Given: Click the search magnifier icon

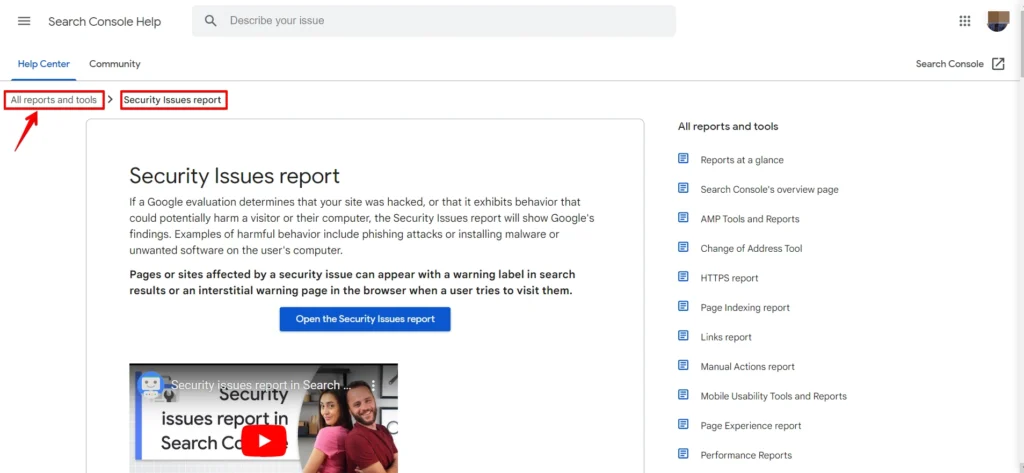Looking at the screenshot, I should pos(210,21).
